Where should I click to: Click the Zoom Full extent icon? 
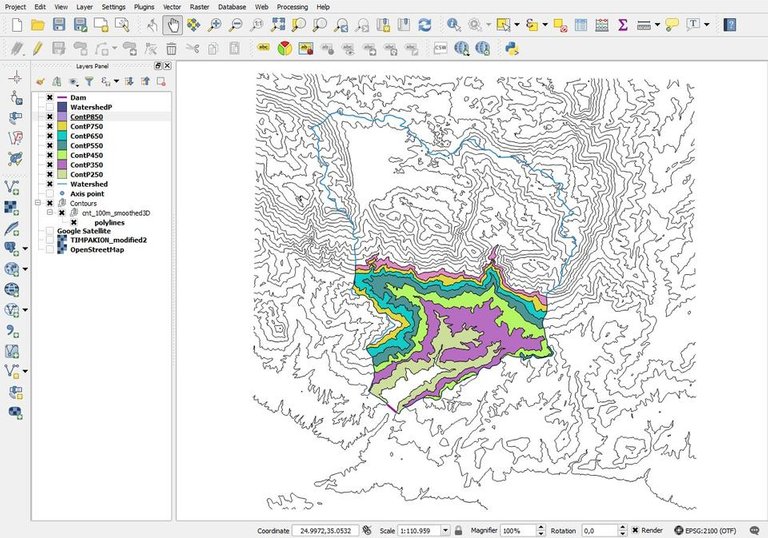point(277,24)
